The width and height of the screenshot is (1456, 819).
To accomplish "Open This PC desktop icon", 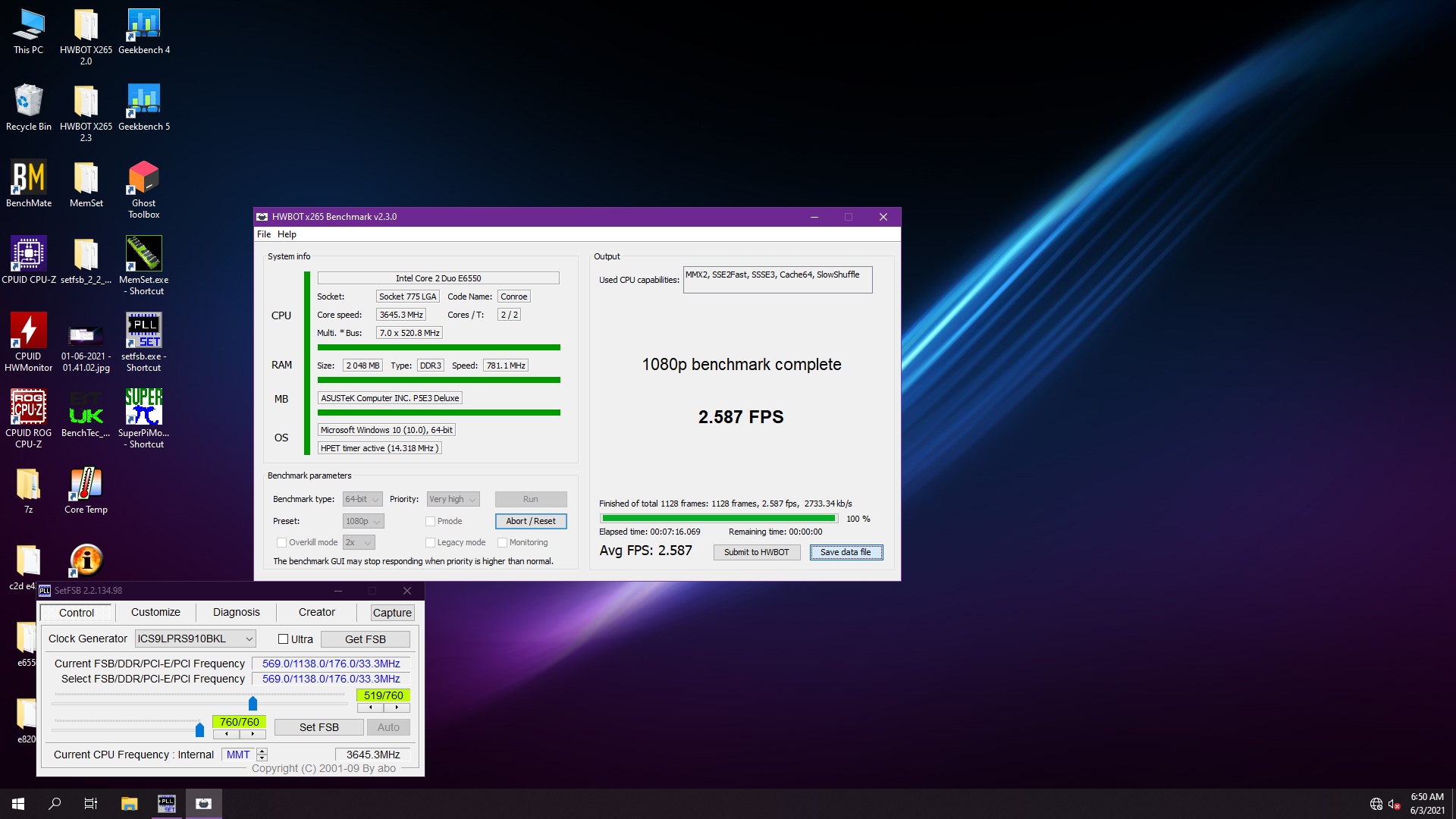I will (28, 32).
